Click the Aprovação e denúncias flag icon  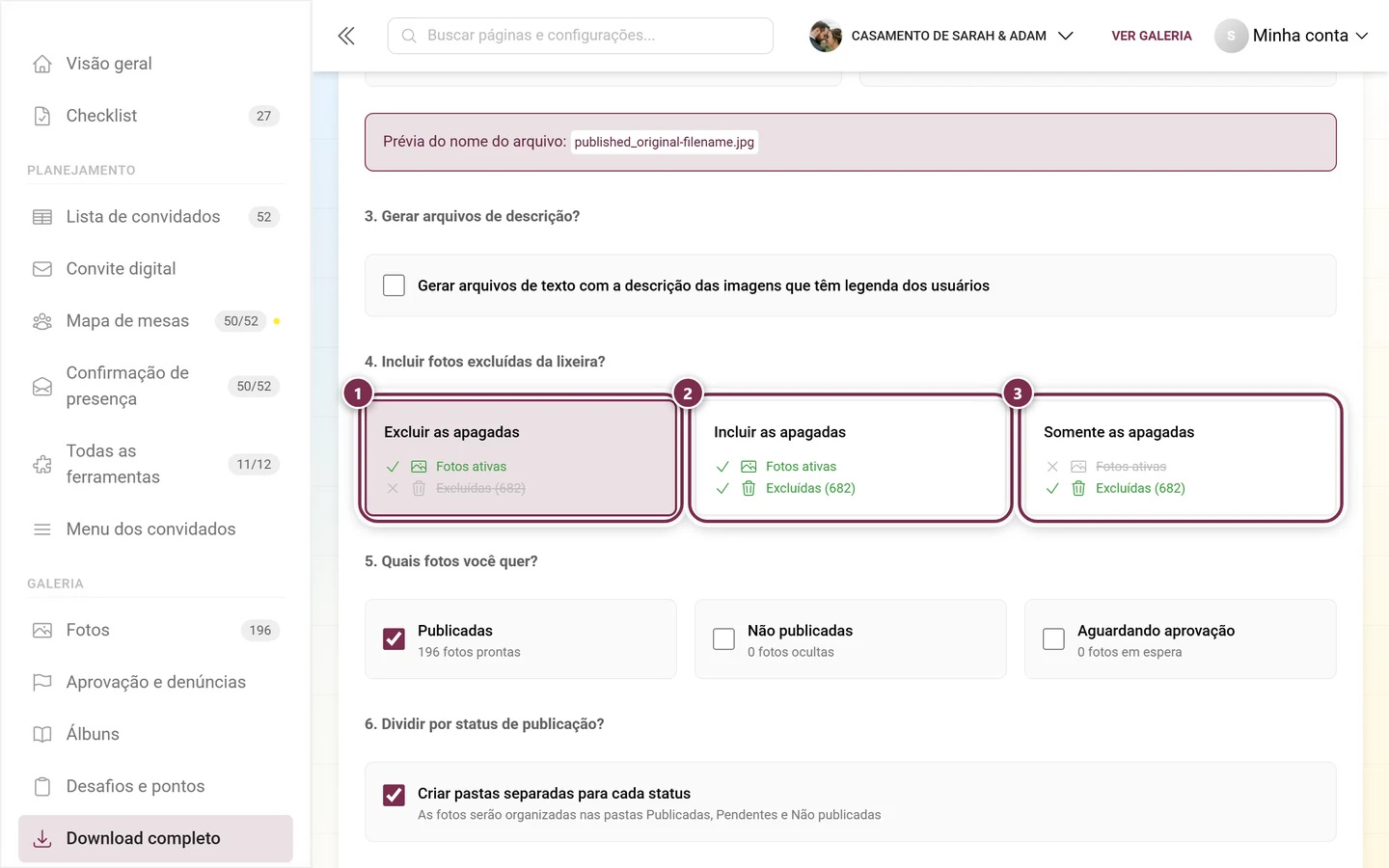click(42, 683)
